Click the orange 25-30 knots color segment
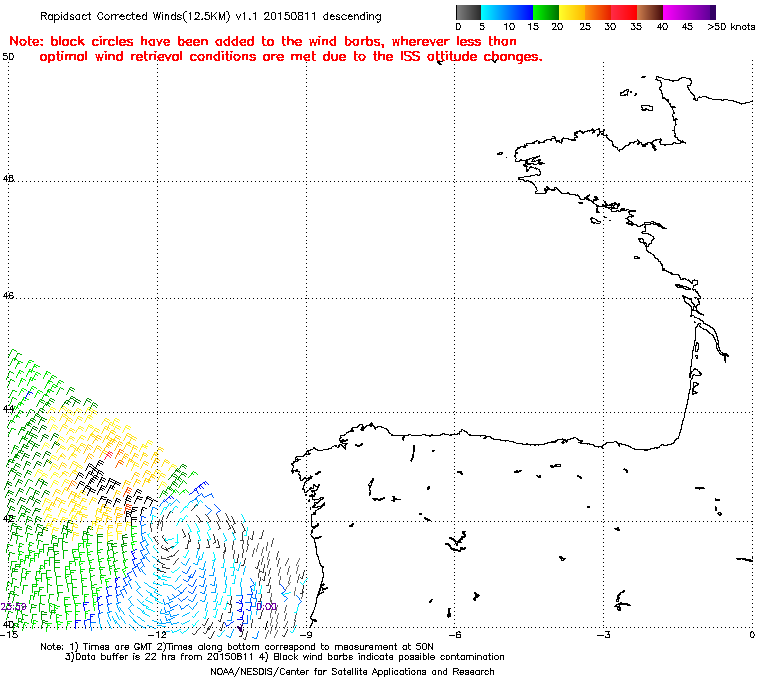The height and width of the screenshot is (688, 760). 598,12
